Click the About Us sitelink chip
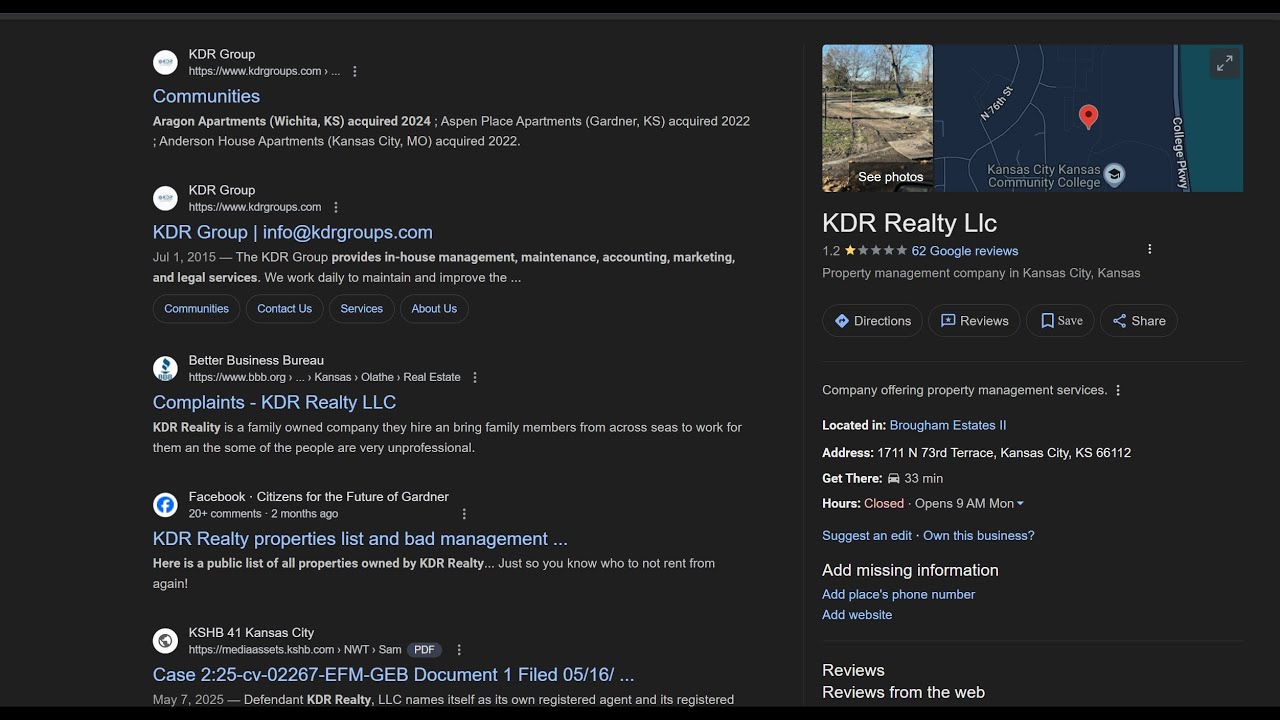The height and width of the screenshot is (720, 1280). pos(434,309)
